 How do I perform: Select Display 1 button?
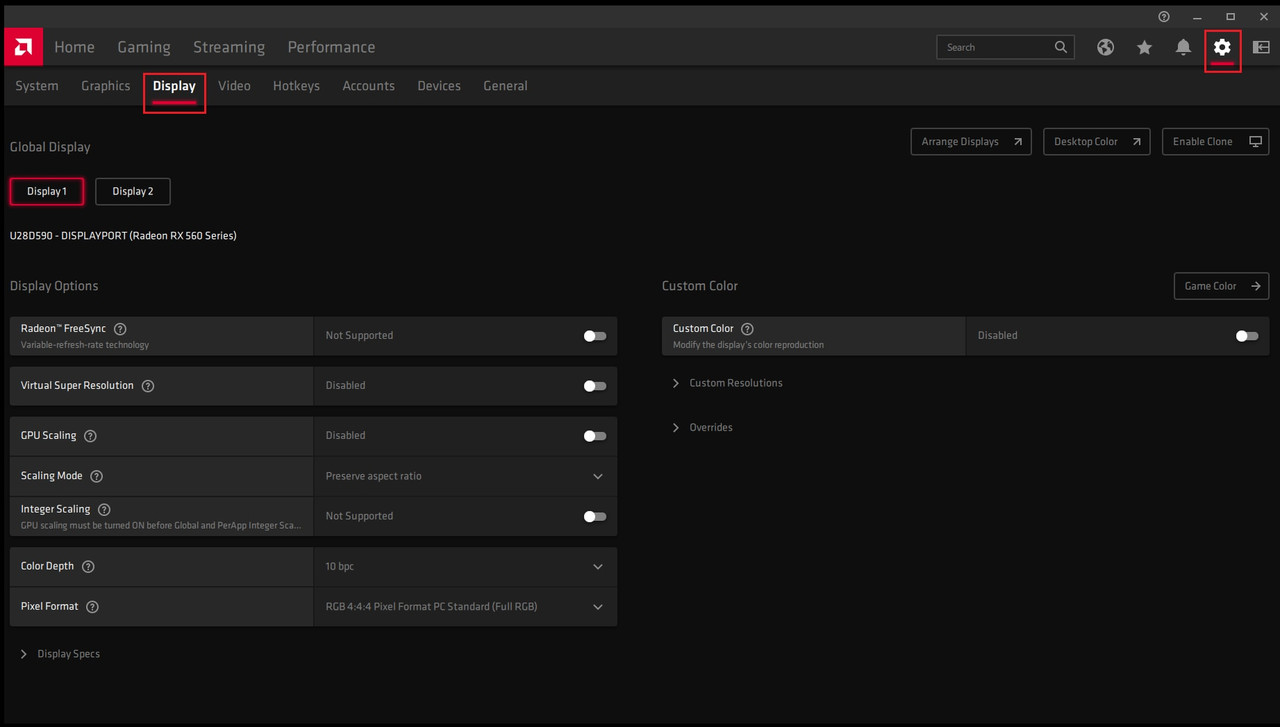coord(47,191)
